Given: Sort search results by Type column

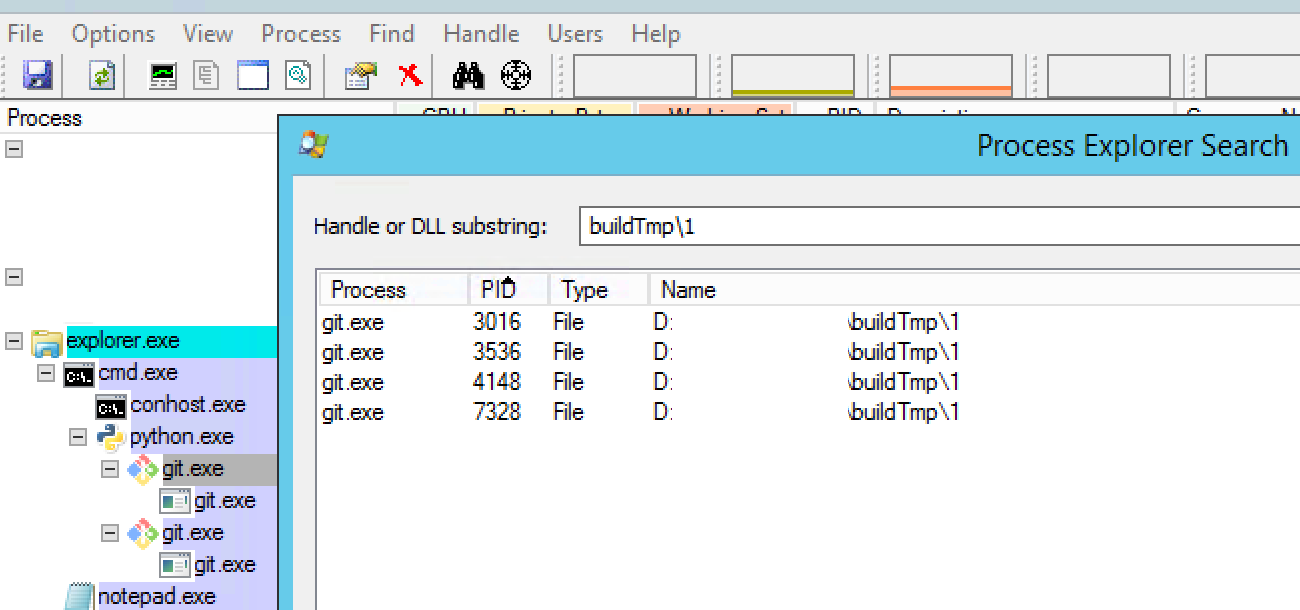Looking at the screenshot, I should point(599,290).
